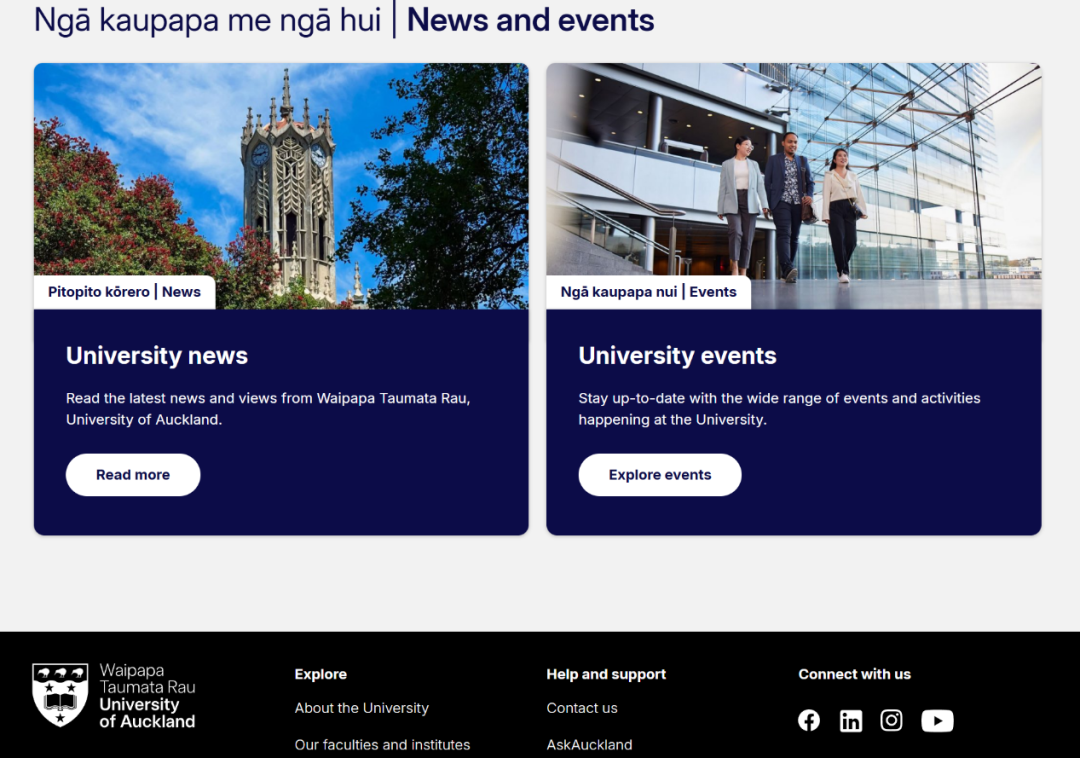Open the About the University link
The height and width of the screenshot is (758, 1080).
(361, 708)
